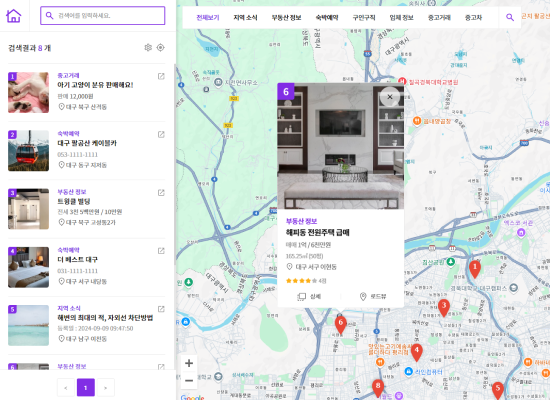Click map zoom out minus button
Screen dimensions: 550x400
click(x=189, y=381)
